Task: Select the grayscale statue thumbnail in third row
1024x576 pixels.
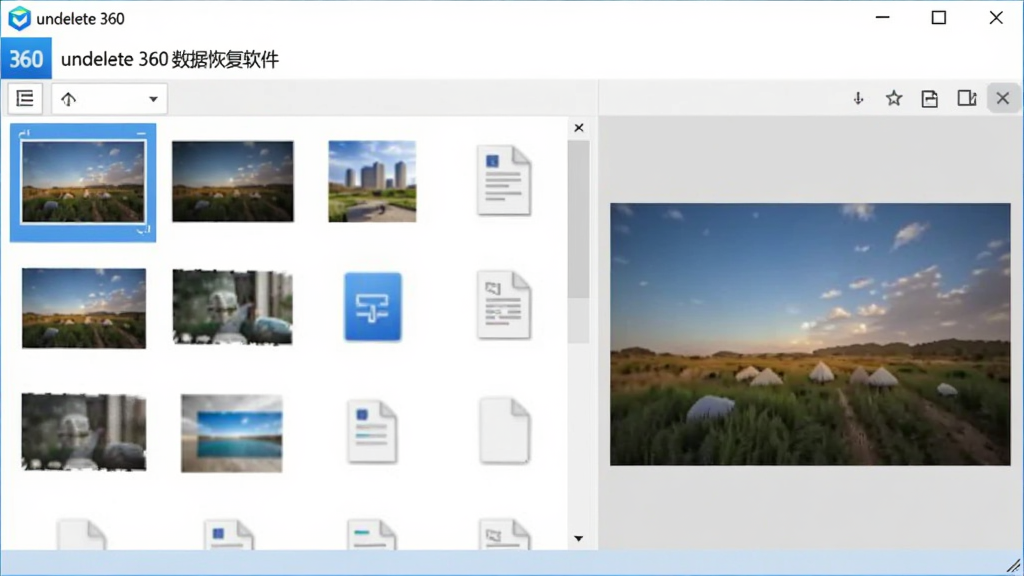Action: (84, 432)
